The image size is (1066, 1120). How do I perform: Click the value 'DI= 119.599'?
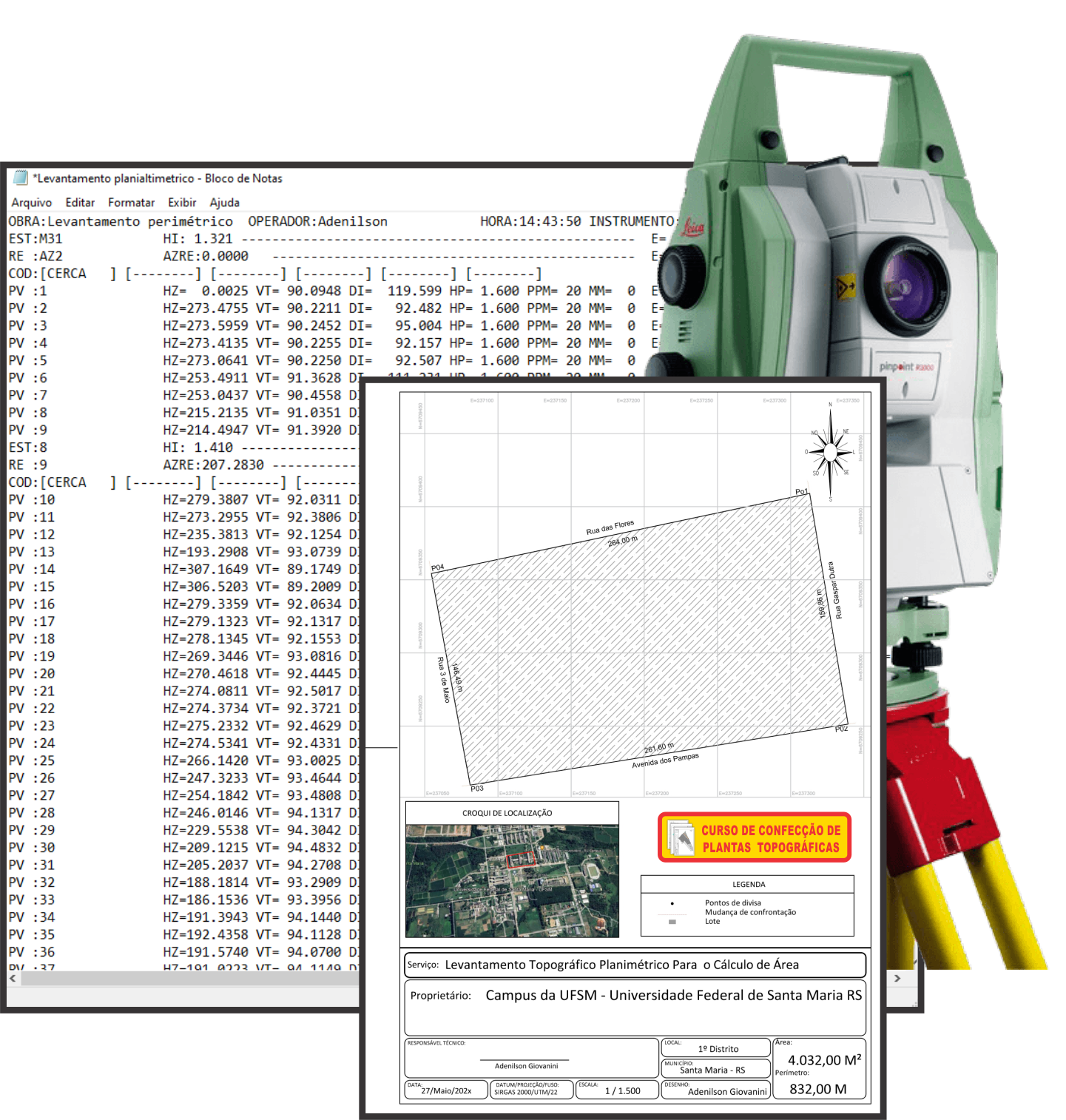click(396, 291)
